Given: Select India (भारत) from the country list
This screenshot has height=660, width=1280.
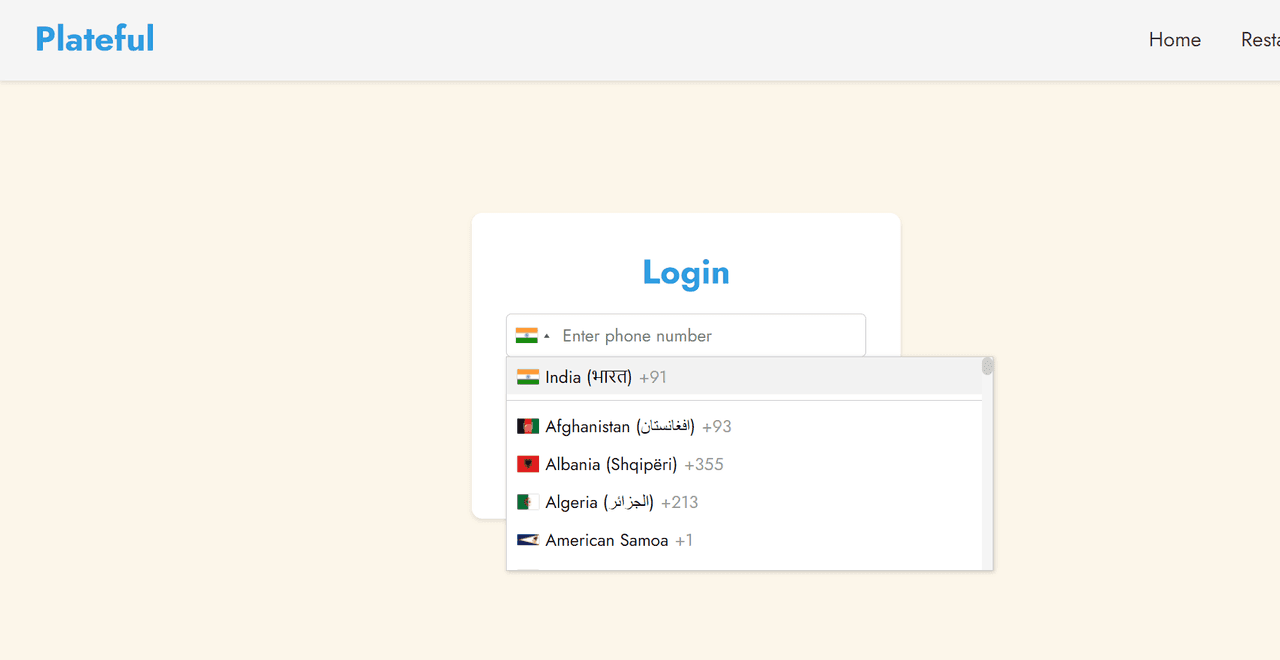Looking at the screenshot, I should coord(588,377).
